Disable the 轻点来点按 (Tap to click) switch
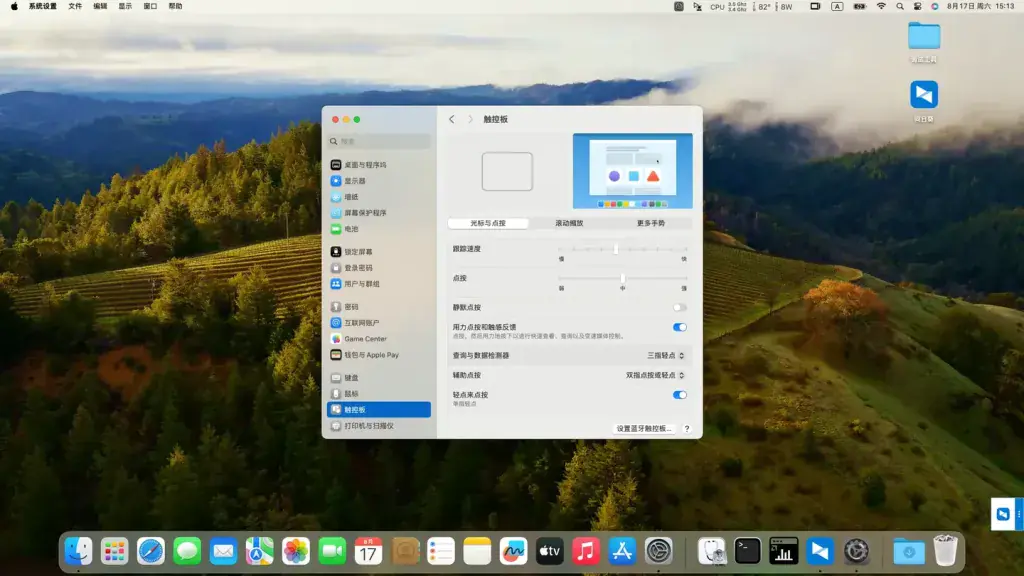Screen dimensions: 1024x576 680,394
